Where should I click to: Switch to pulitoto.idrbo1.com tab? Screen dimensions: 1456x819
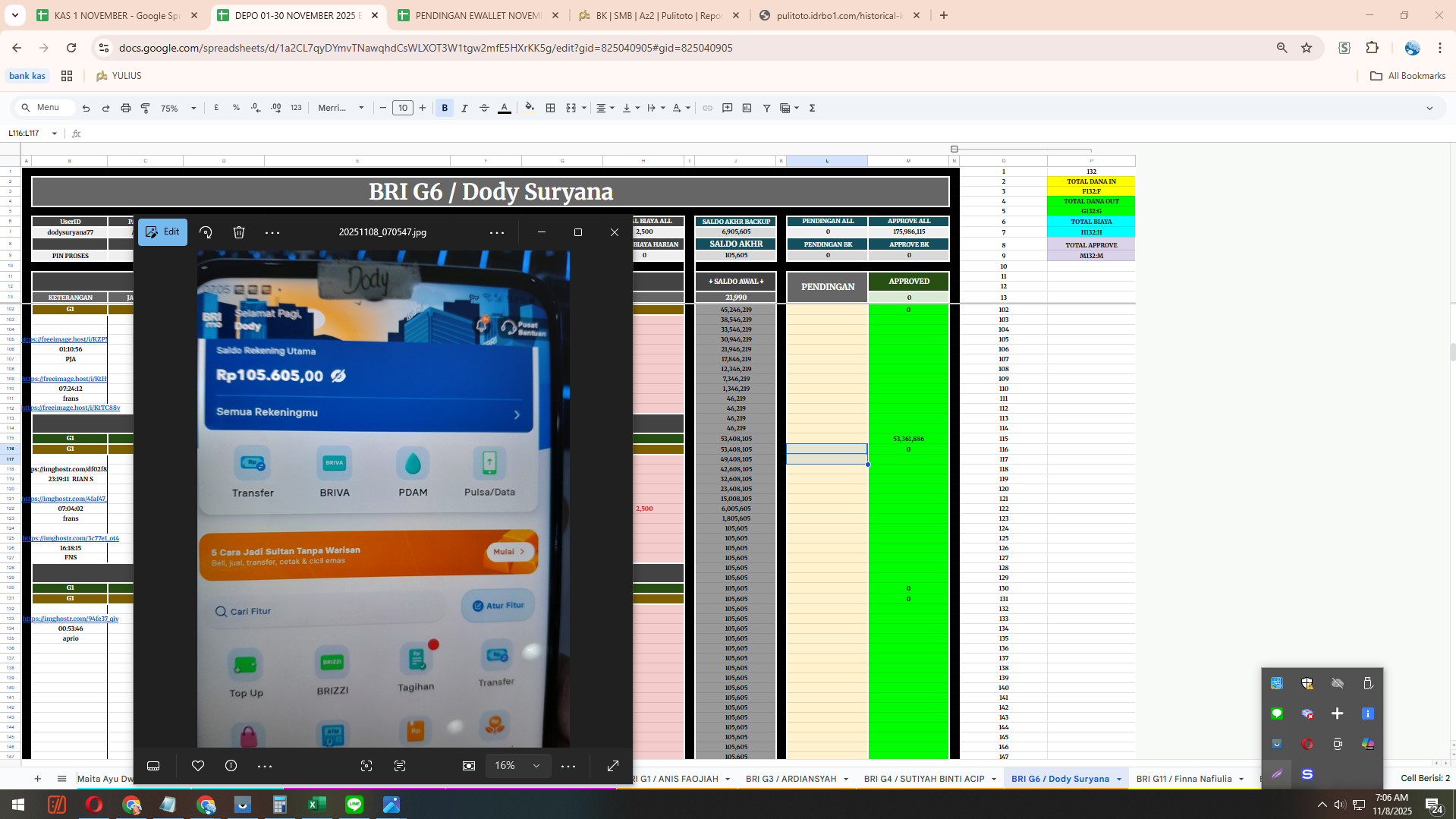840,15
